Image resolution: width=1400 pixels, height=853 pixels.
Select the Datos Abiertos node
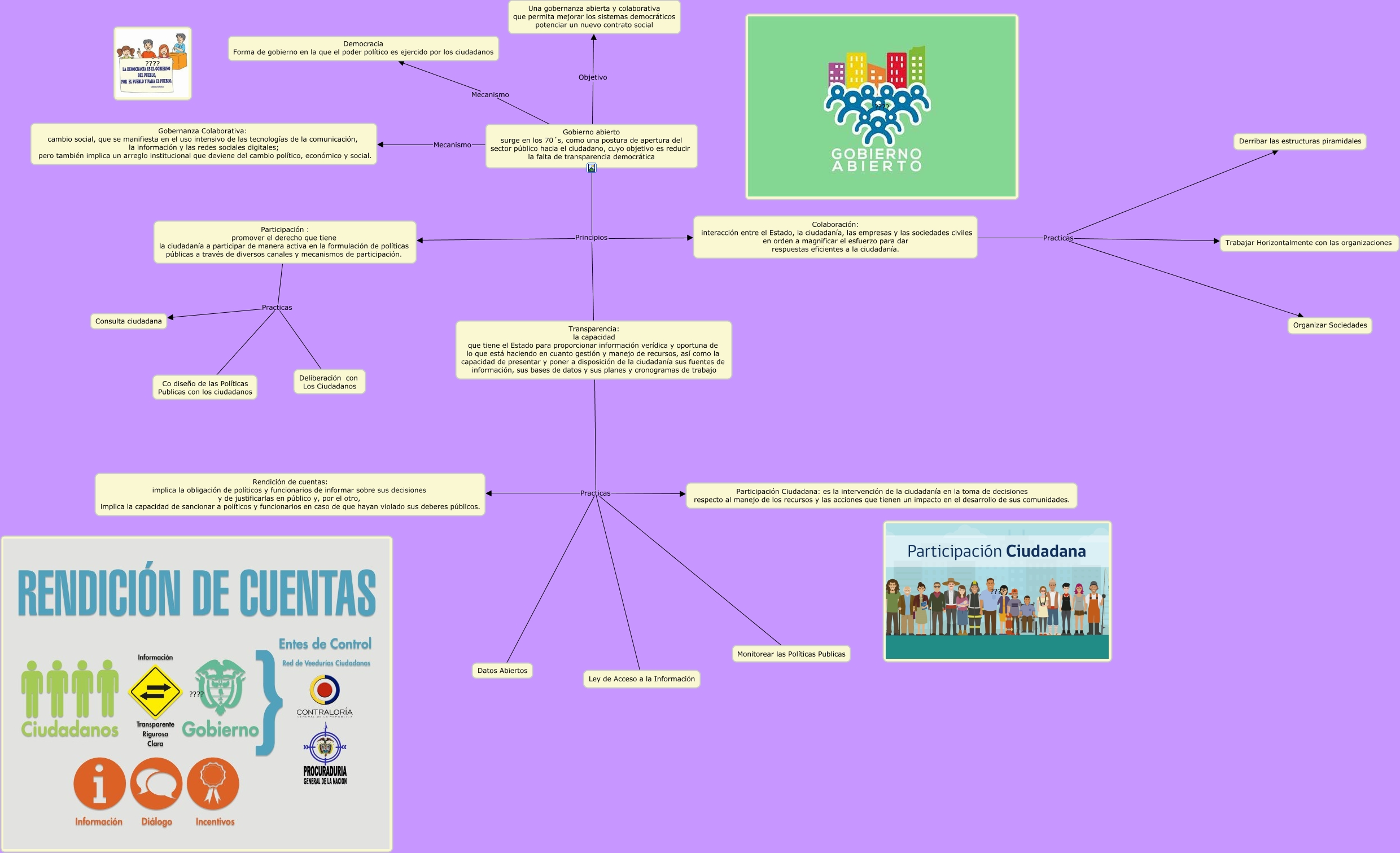(502, 671)
